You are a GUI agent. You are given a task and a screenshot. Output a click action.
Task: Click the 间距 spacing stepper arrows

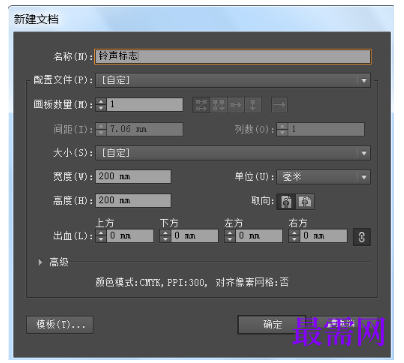tap(101, 129)
